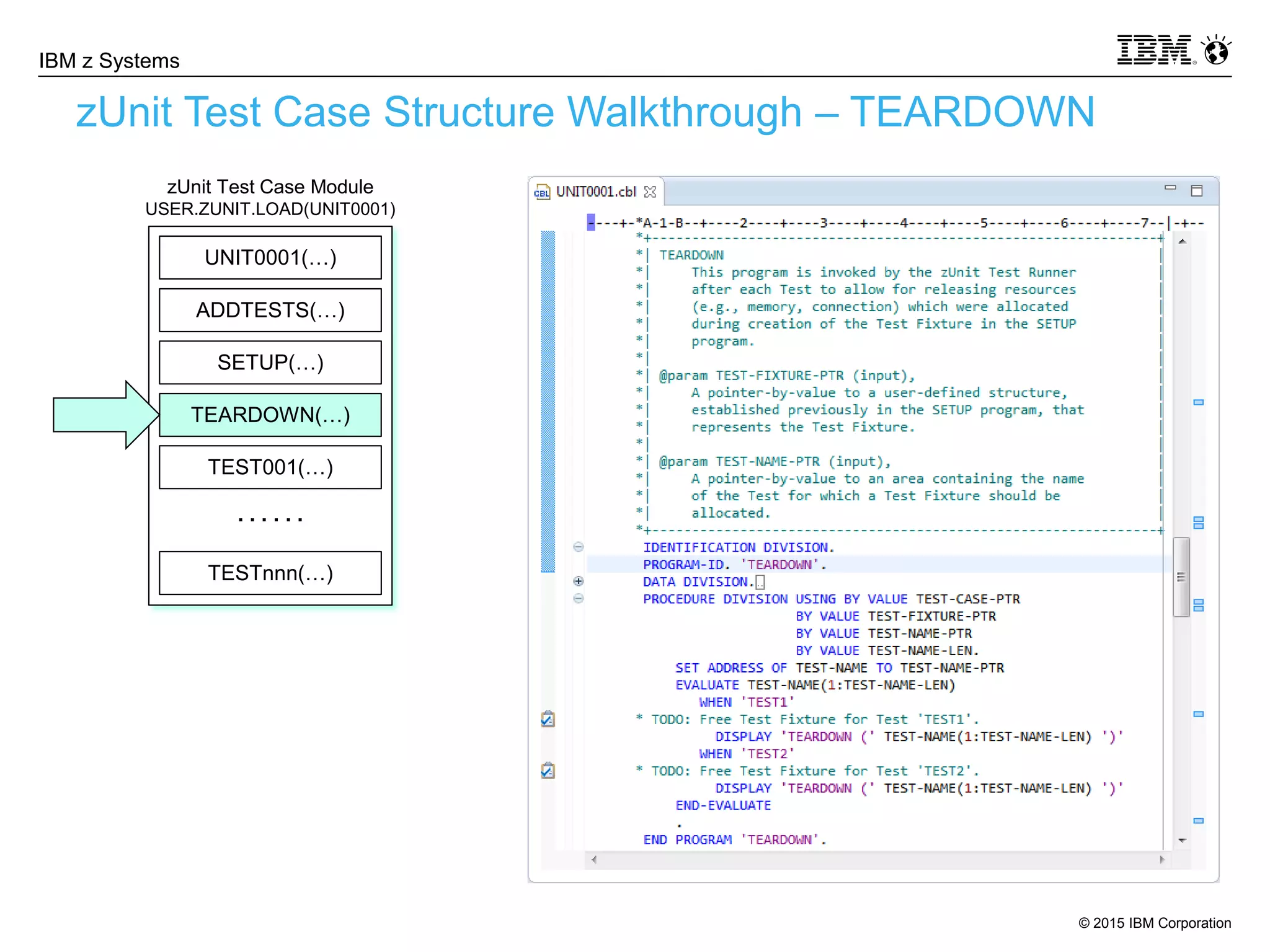The height and width of the screenshot is (952, 1270).
Task: Collapse the PROCEDURE DIVISION section
Action: [578, 599]
